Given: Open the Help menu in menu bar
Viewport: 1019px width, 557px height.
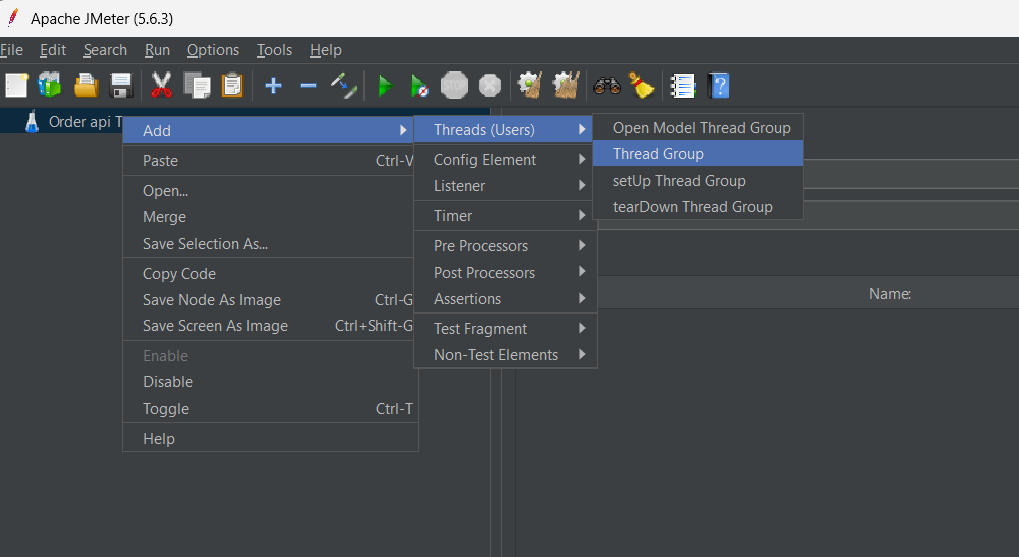Looking at the screenshot, I should tap(326, 50).
